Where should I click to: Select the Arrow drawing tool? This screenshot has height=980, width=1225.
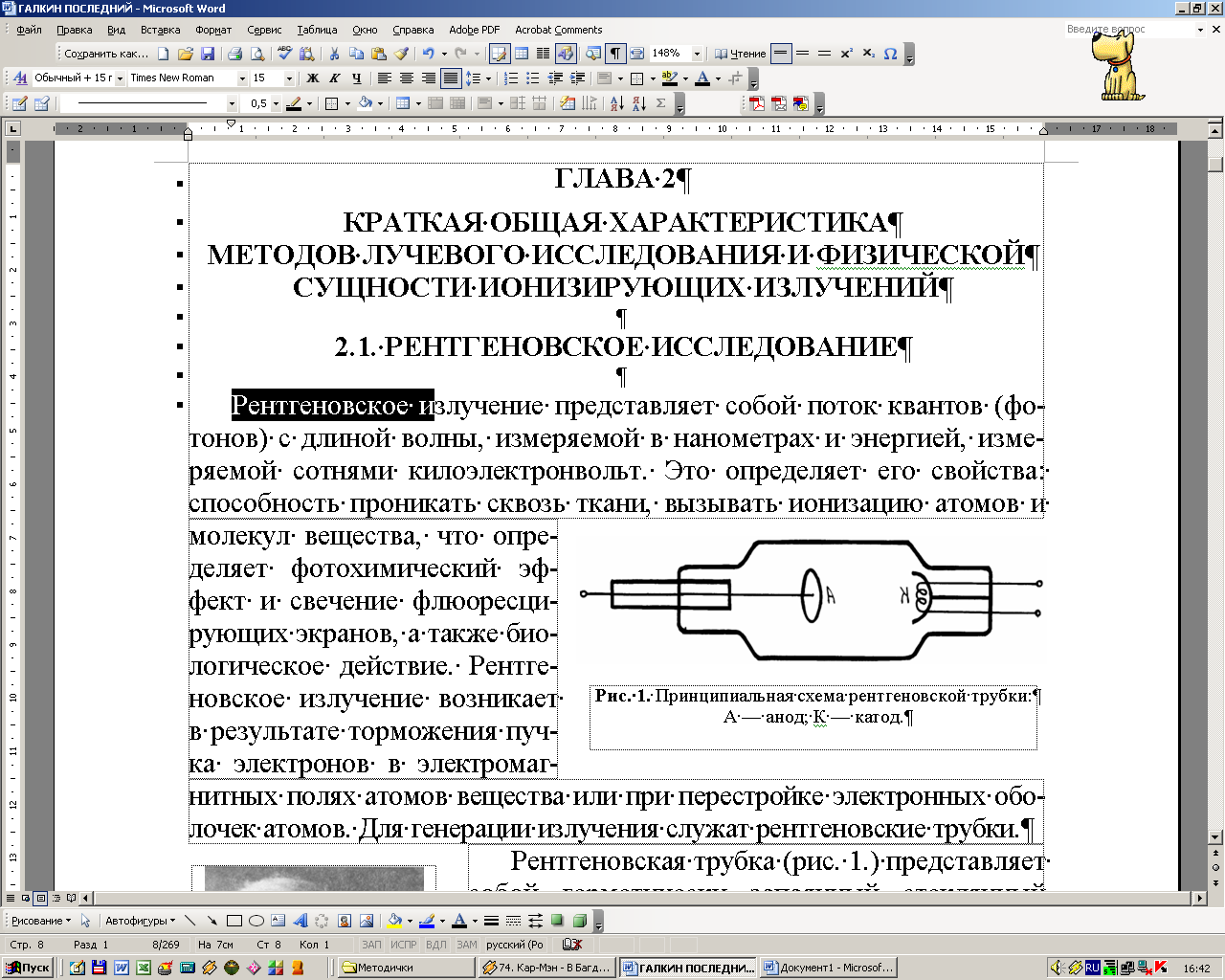212,921
